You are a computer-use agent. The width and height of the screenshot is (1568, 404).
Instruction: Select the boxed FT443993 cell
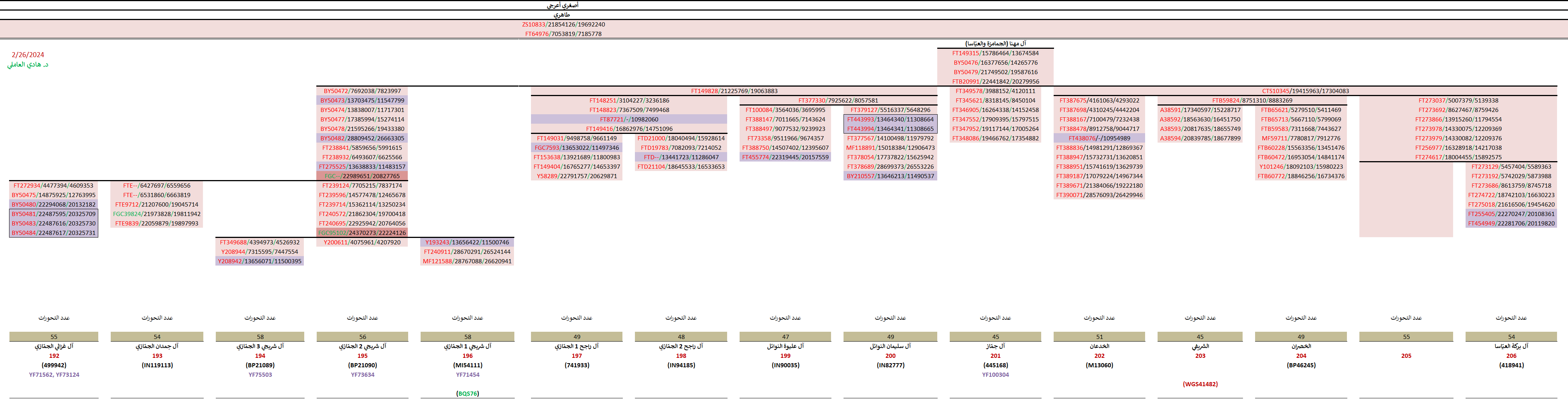tap(890, 120)
